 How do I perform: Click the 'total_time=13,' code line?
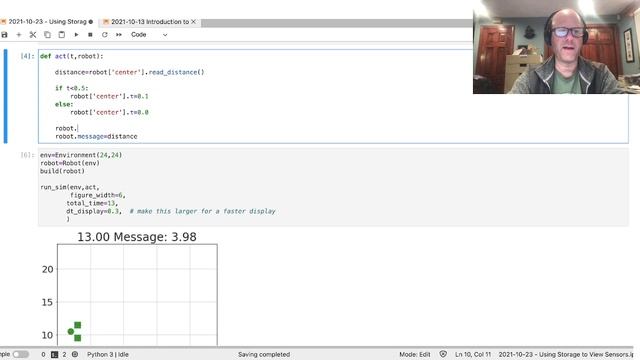coord(92,203)
